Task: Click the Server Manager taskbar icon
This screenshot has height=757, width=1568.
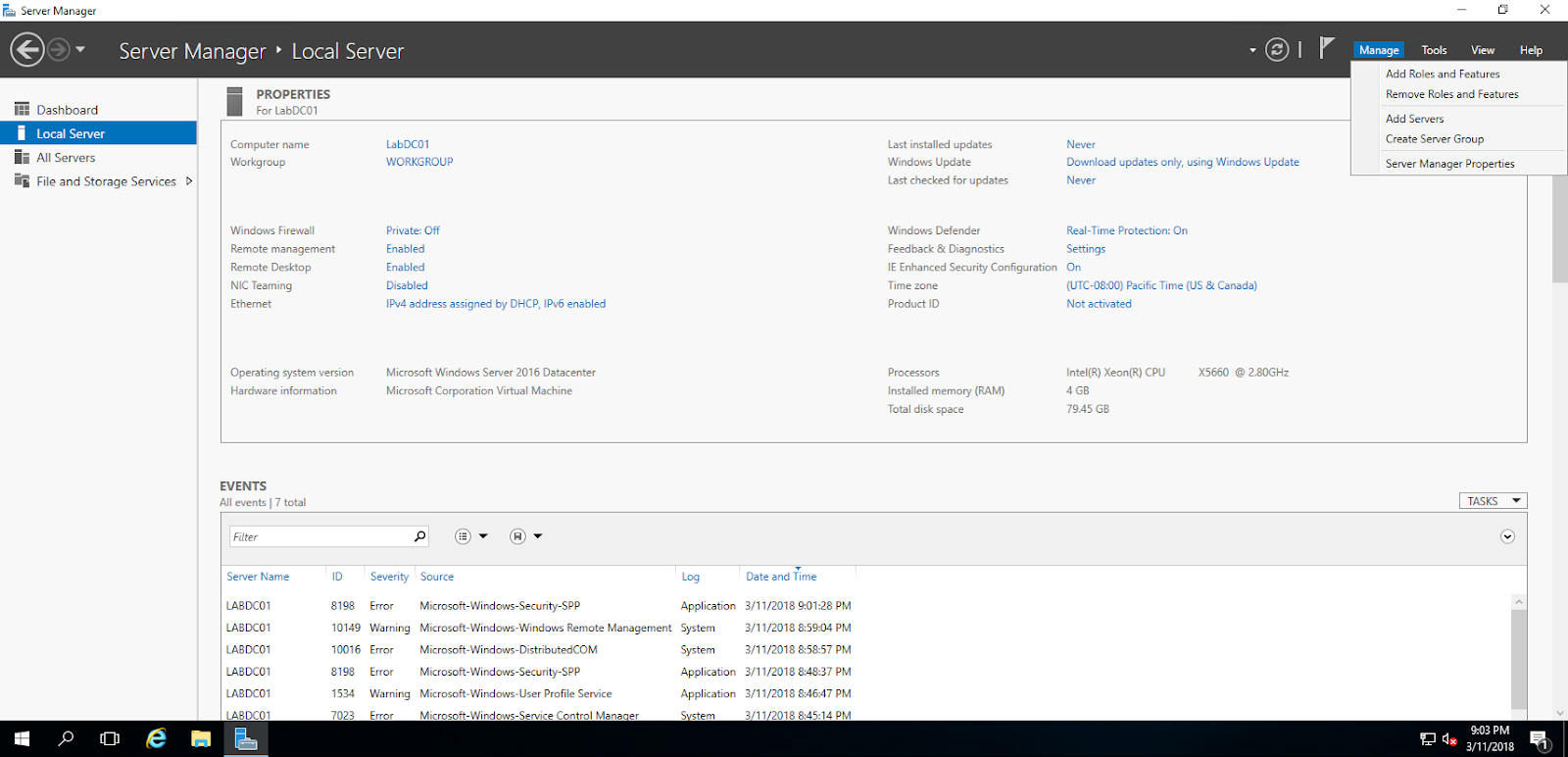Action: [246, 738]
